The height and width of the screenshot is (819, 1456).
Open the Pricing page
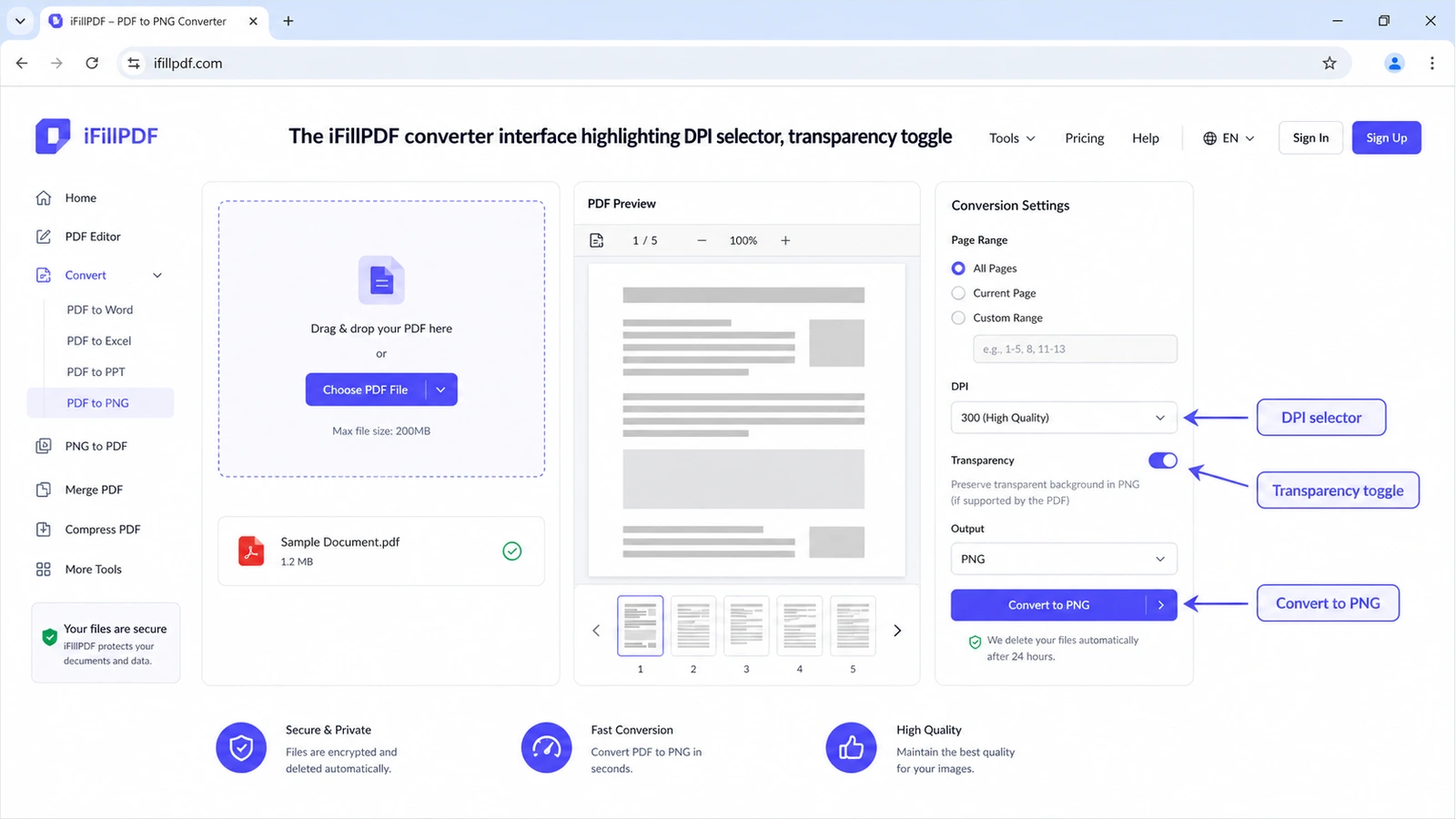1085,138
